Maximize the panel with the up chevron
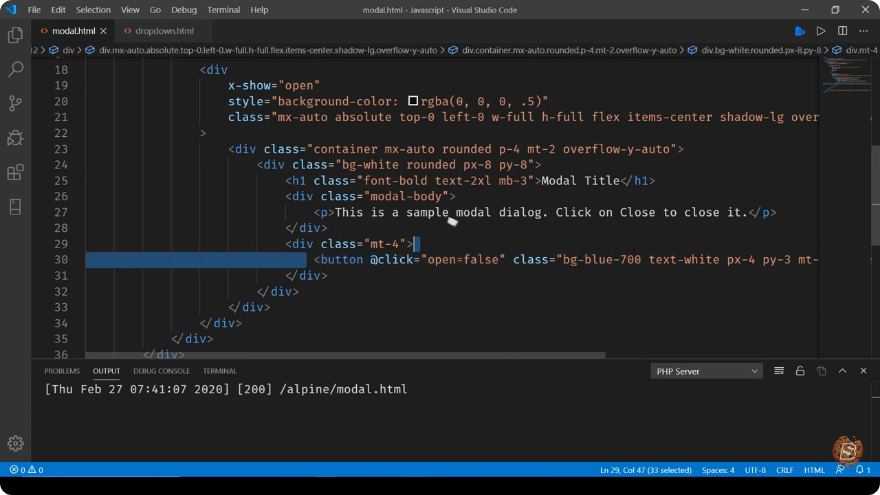Viewport: 880px width, 495px height. tap(842, 371)
